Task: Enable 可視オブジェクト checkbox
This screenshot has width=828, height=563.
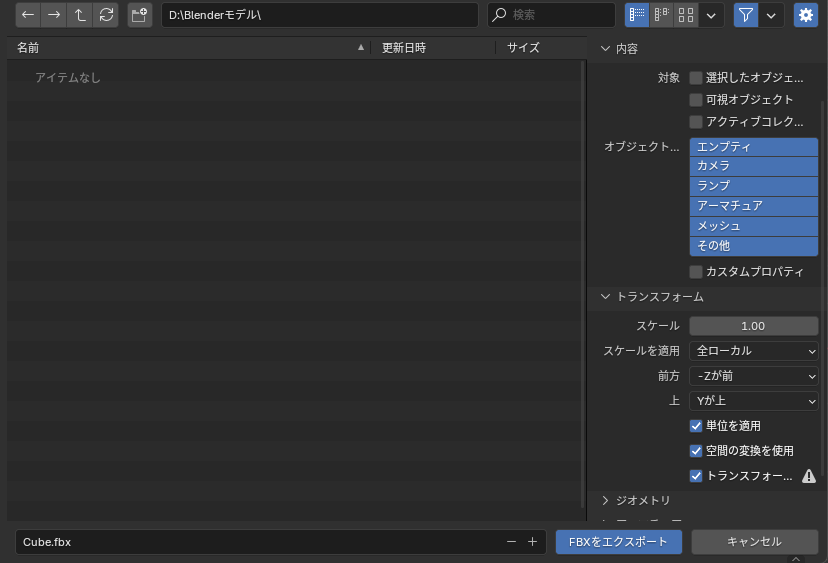Action: (x=696, y=100)
